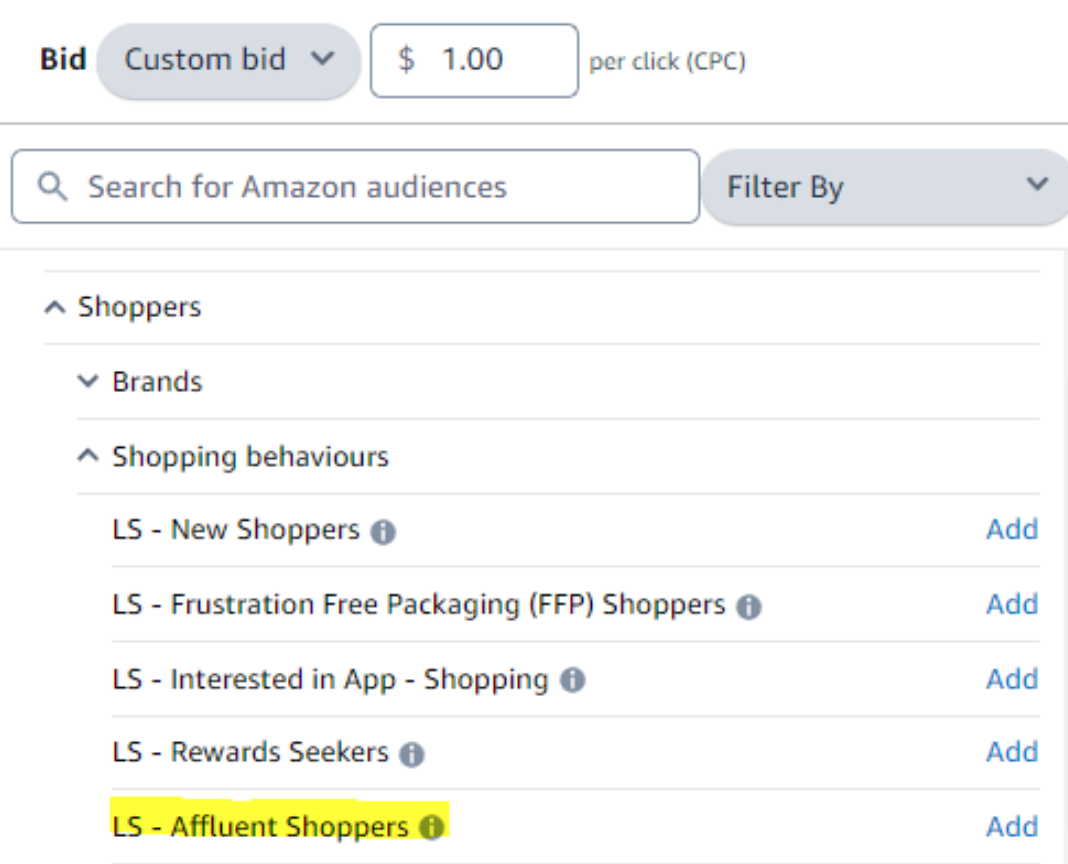Show info for LS - Rewards Seekers
1068x864 pixels.
pos(411,754)
